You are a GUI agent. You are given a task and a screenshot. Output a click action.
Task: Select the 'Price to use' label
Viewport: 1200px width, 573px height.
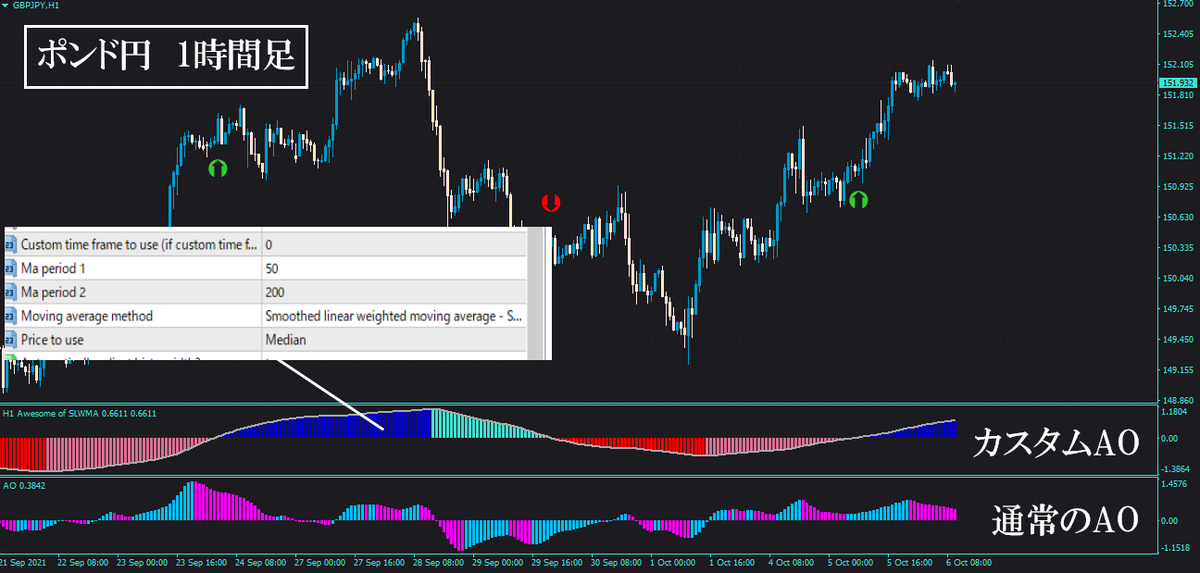[x=53, y=340]
